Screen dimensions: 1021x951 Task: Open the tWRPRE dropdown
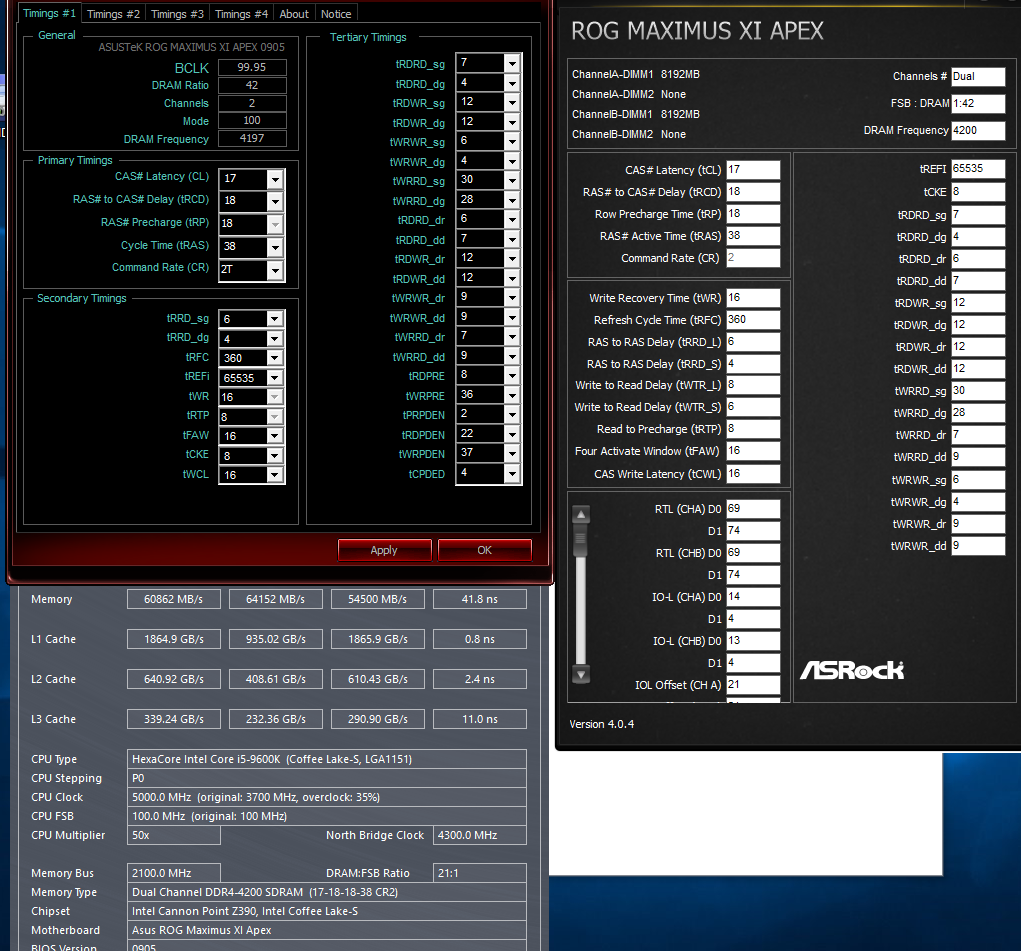tap(512, 395)
